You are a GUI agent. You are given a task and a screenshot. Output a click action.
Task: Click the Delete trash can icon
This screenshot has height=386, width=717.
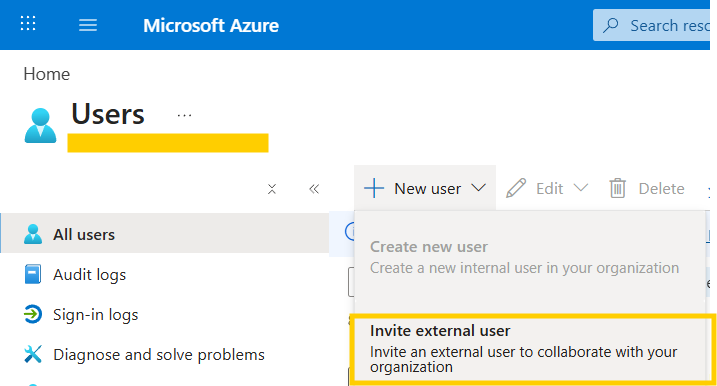click(x=617, y=188)
